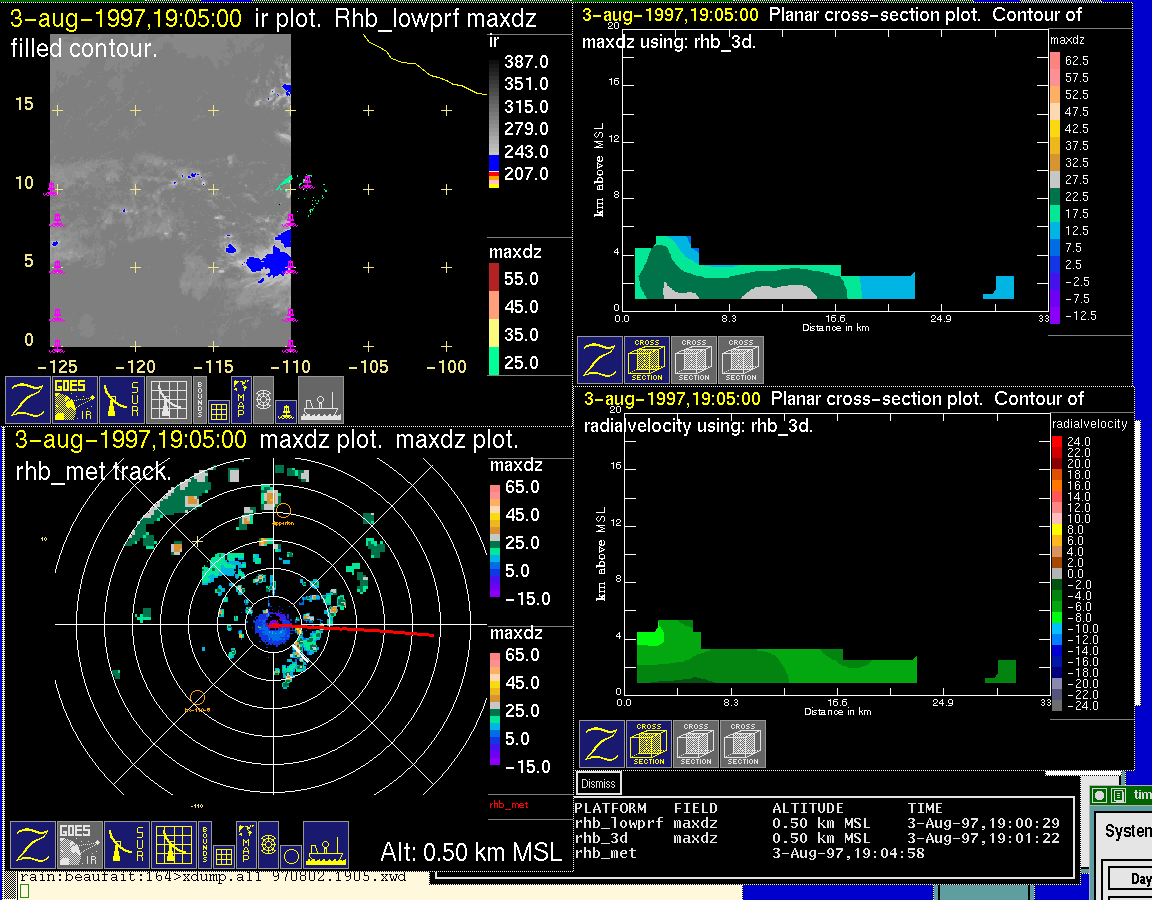
Task: Toggle the grayed GOES IR icon in maxdz plot window
Action: tap(77, 845)
